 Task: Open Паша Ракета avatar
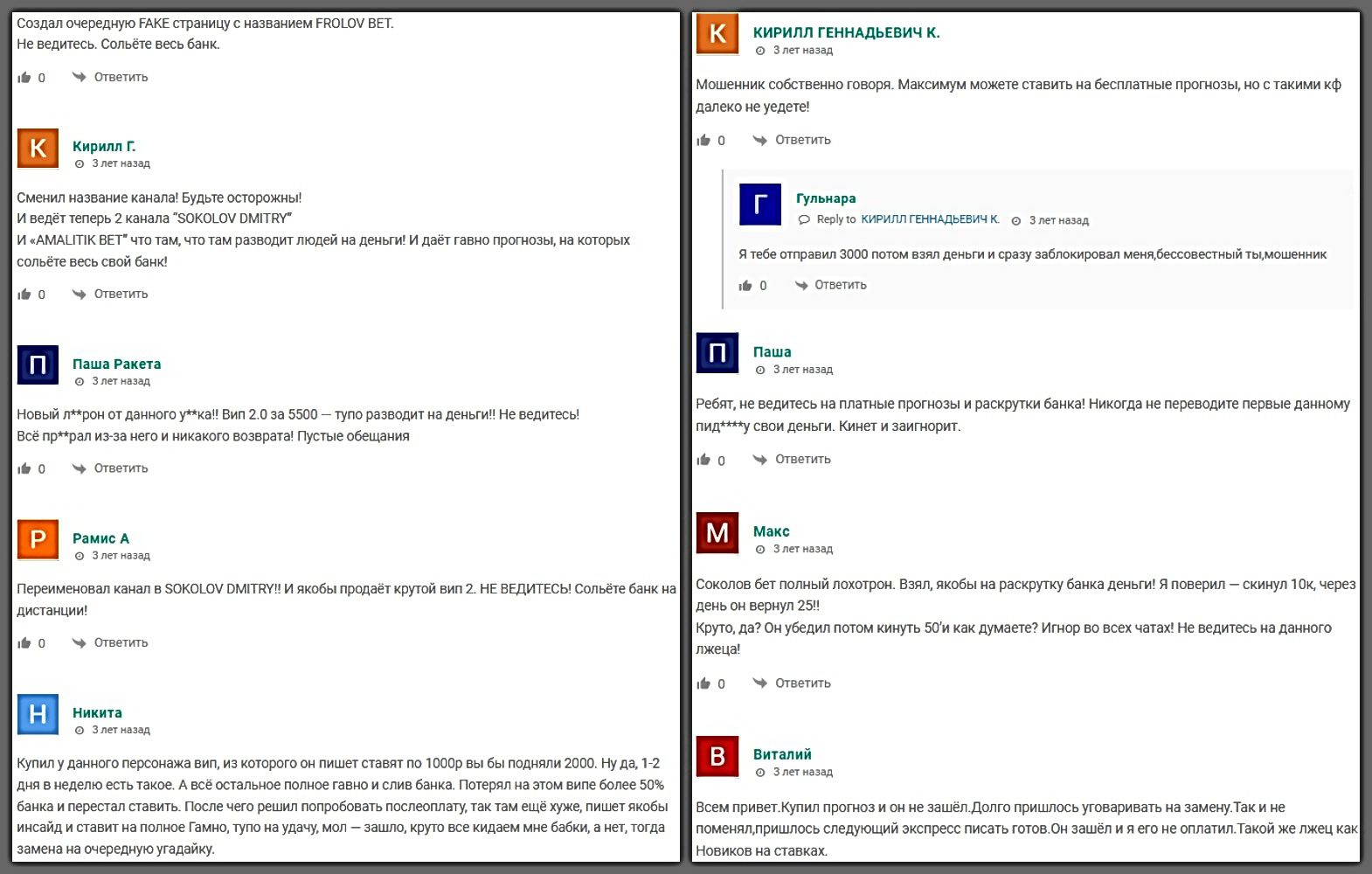point(38,365)
